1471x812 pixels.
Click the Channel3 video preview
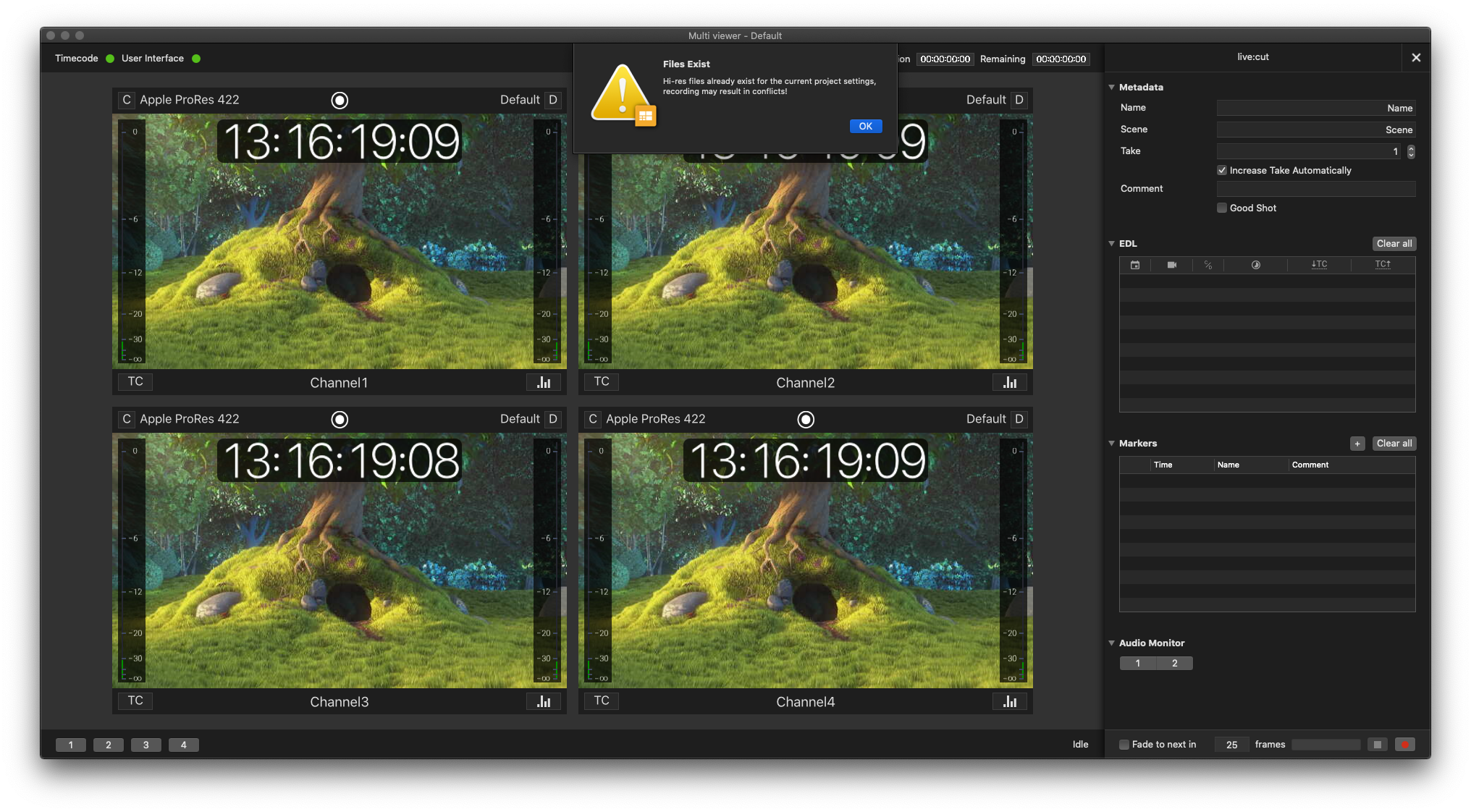340,560
